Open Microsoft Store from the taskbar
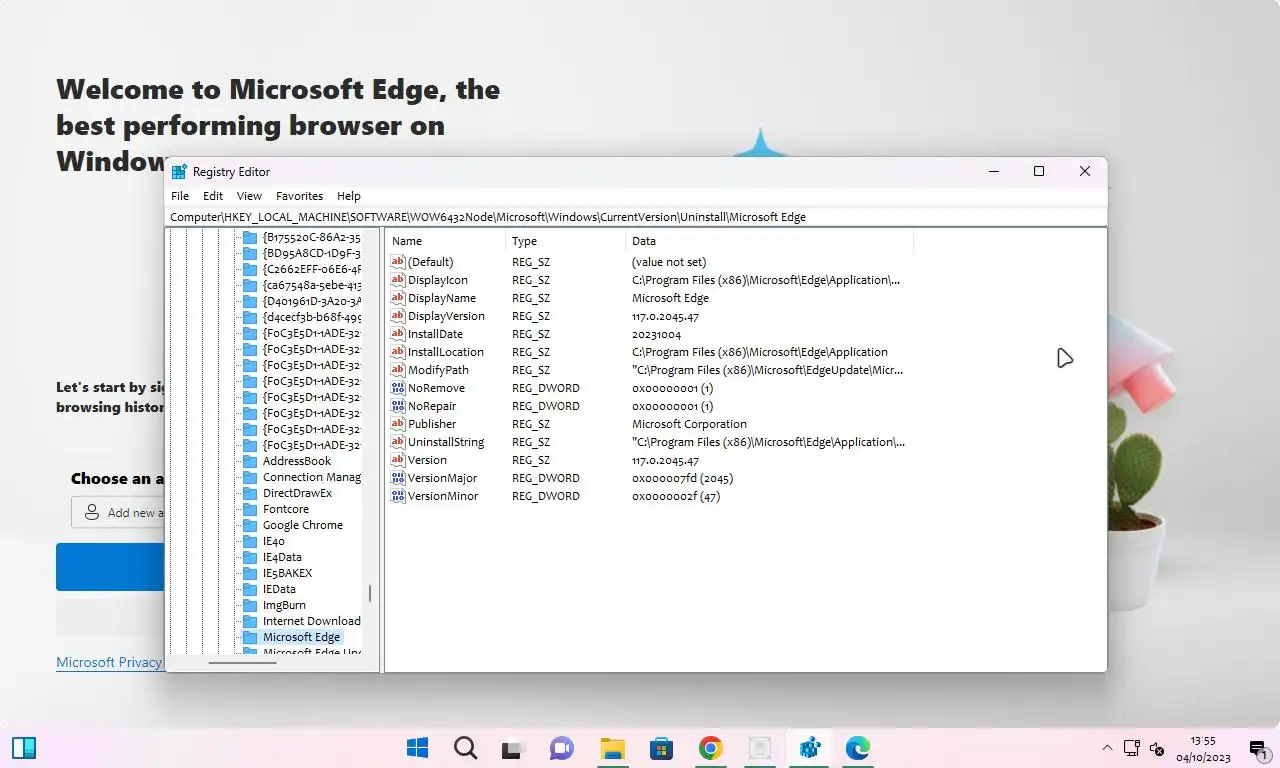Screen dimensions: 1280x768 tap(661, 748)
